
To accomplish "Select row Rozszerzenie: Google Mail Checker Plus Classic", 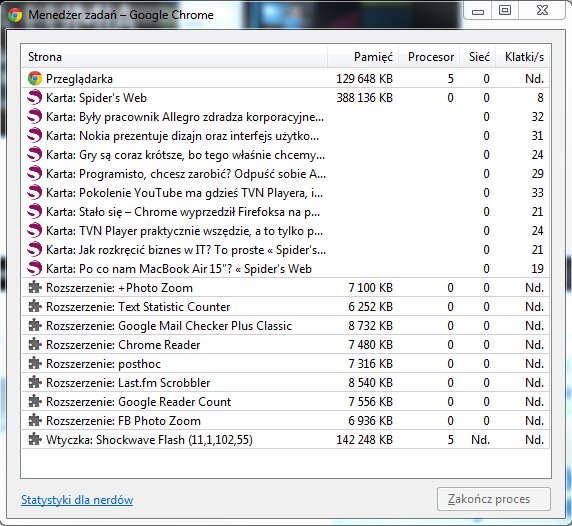I will [286, 325].
